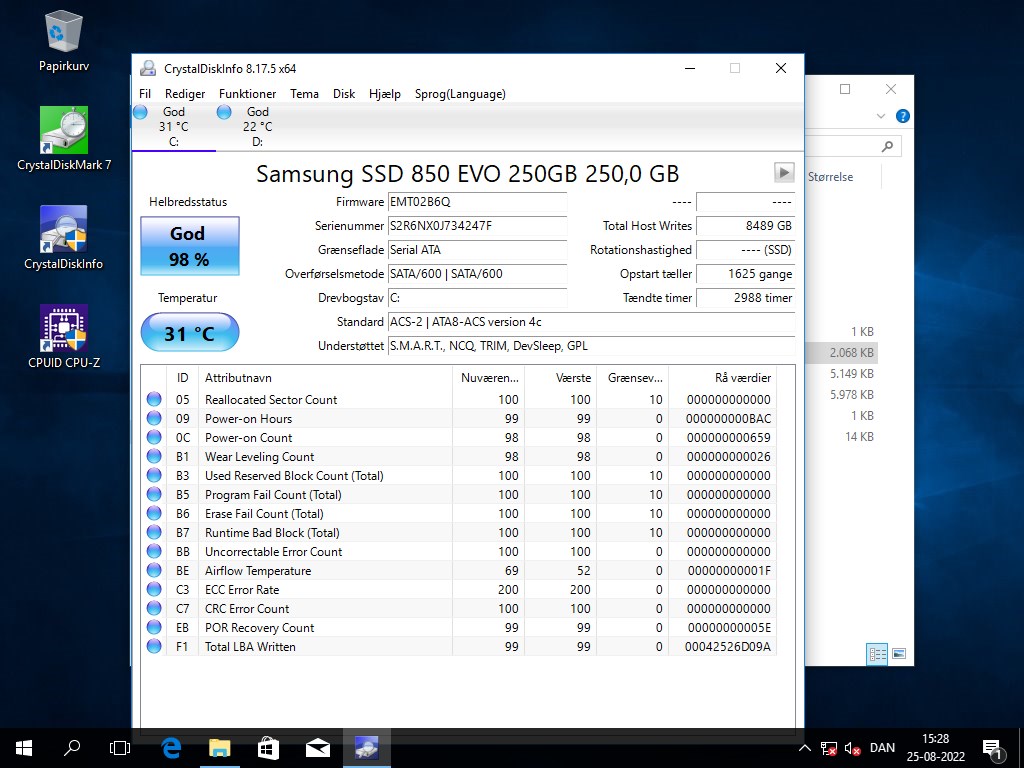Switch Explorer to details view icon
This screenshot has height=768, width=1024.
click(x=877, y=654)
